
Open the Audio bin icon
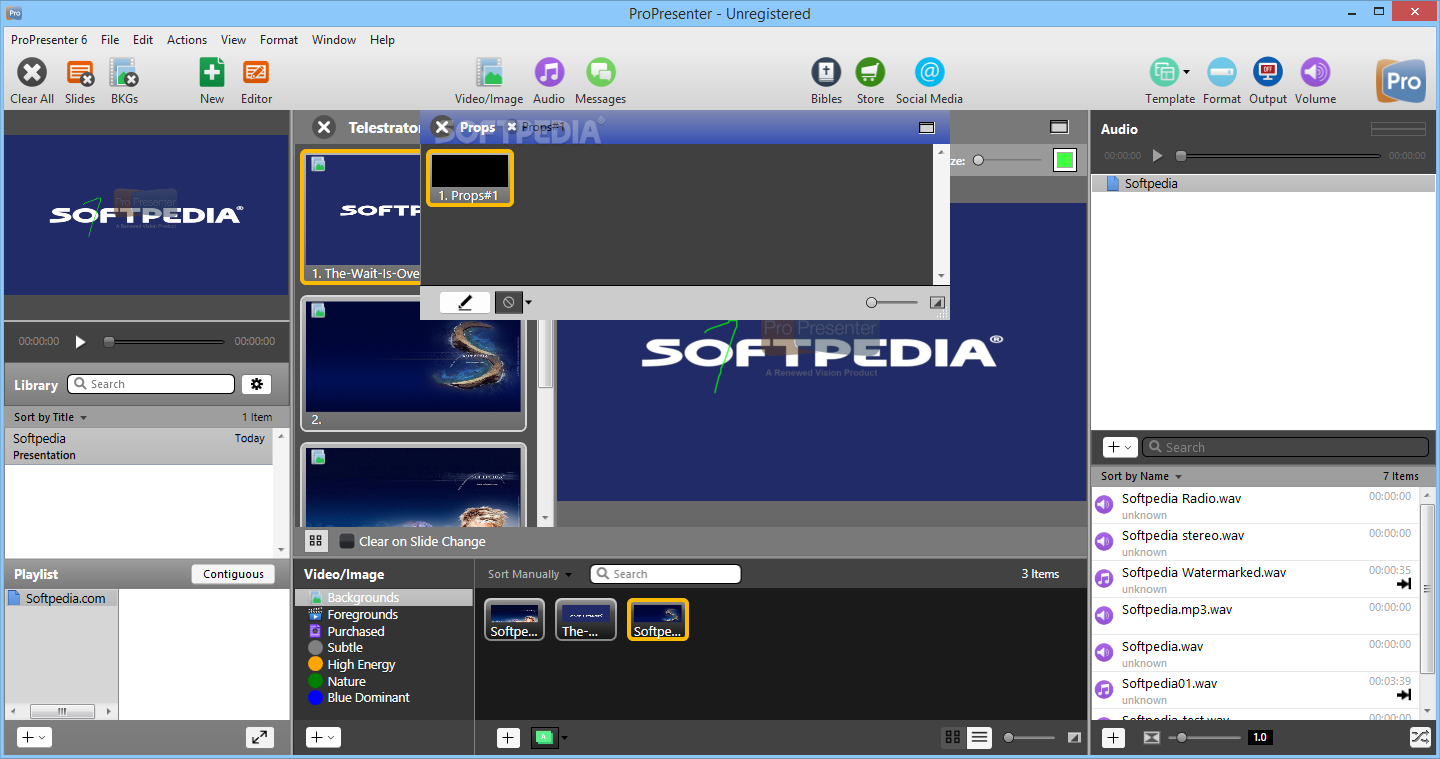(549, 73)
